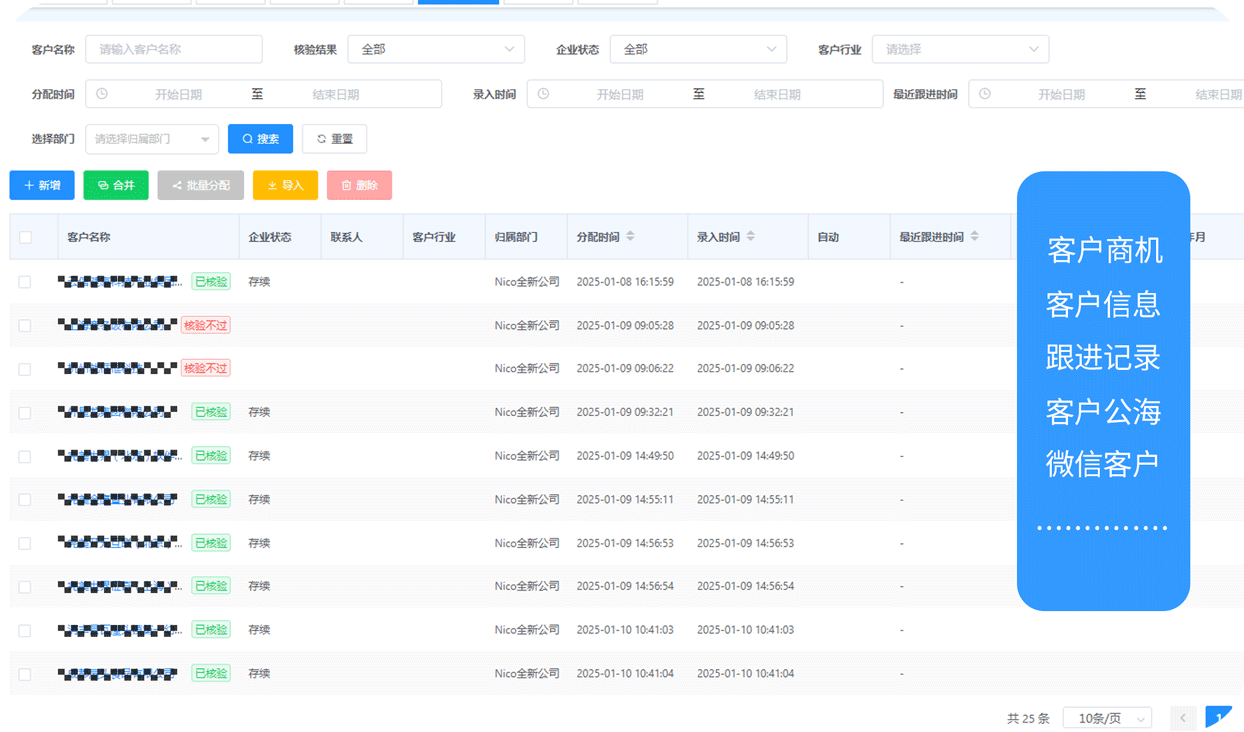Viewport: 1244px width, 732px height.
Task: Click clock icon in 最近跟进时间 date filter
Action: coord(985,94)
